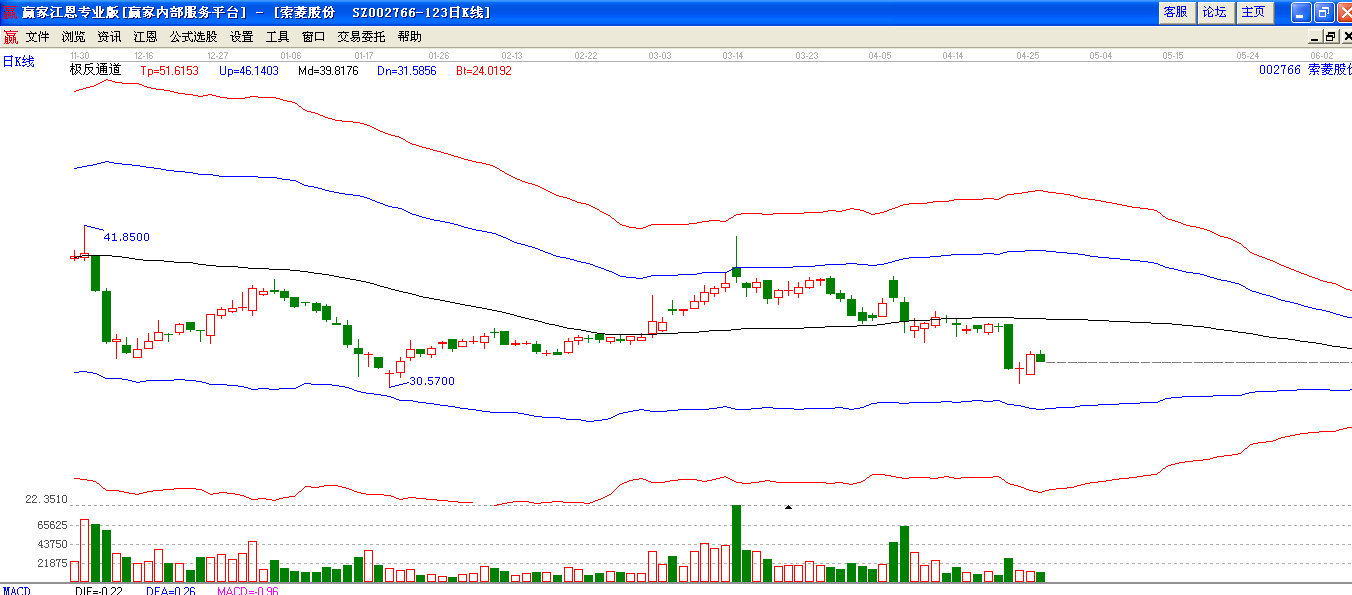Viewport: 1352px width, 595px height.
Task: Click the Md=39.8176 indicator value
Action: tap(328, 71)
